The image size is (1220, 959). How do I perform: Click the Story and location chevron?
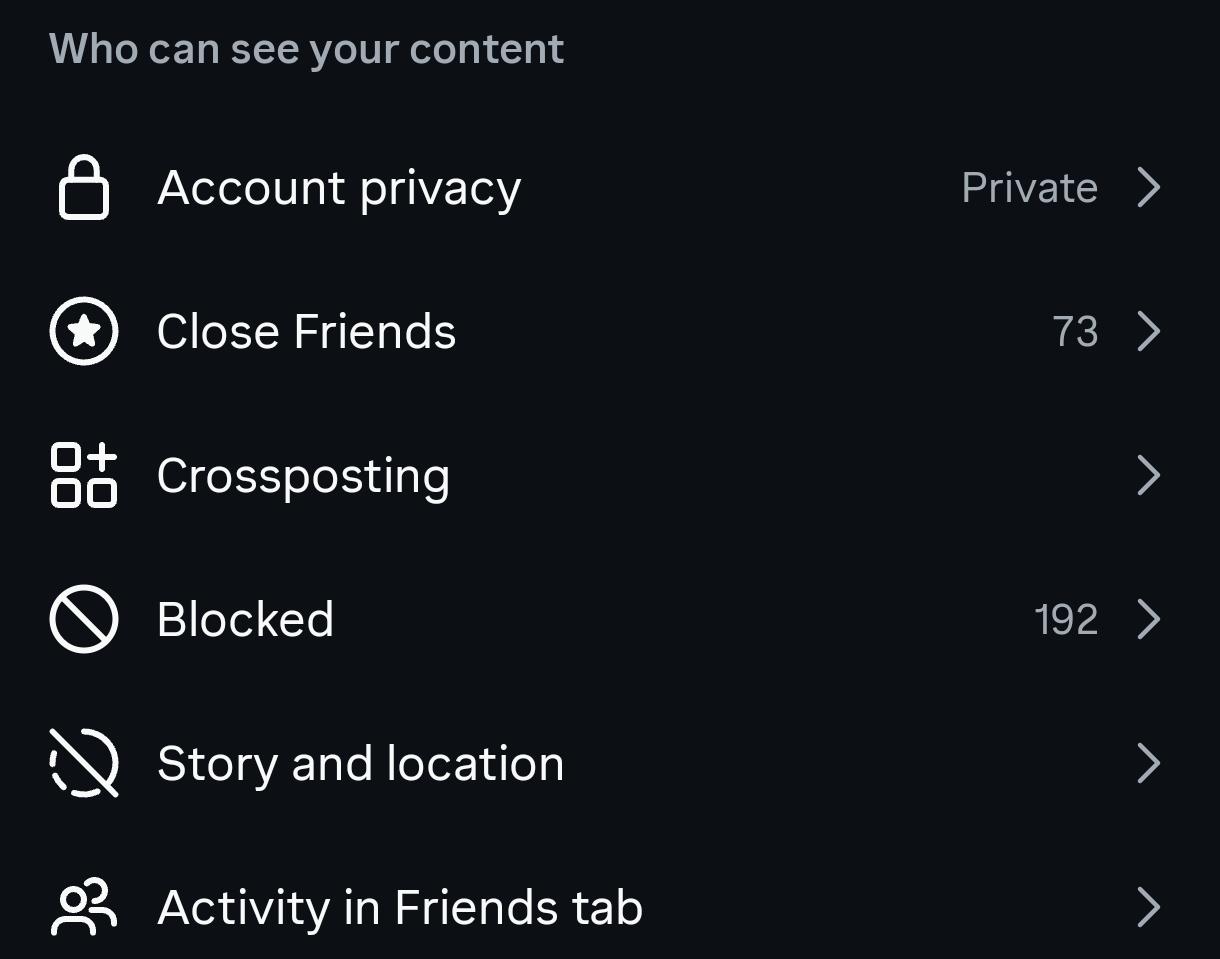pos(1149,763)
